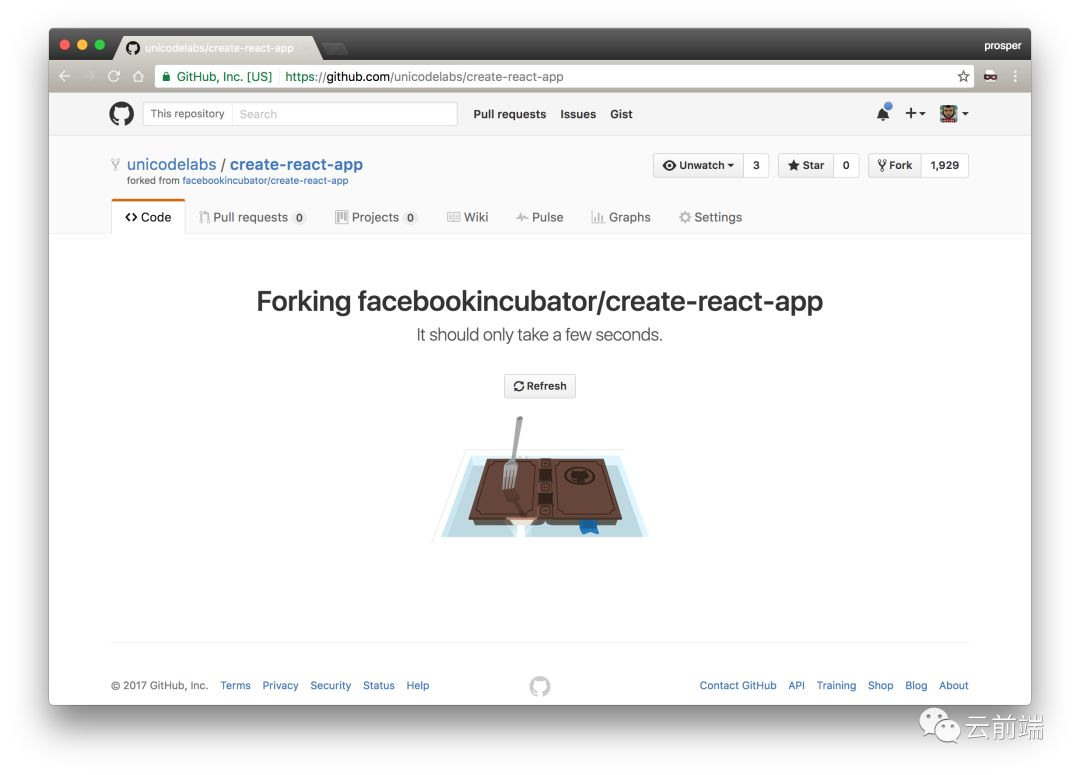The width and height of the screenshot is (1080, 775).
Task: Open the facebookincubator/create-react-app source link
Action: pos(265,180)
